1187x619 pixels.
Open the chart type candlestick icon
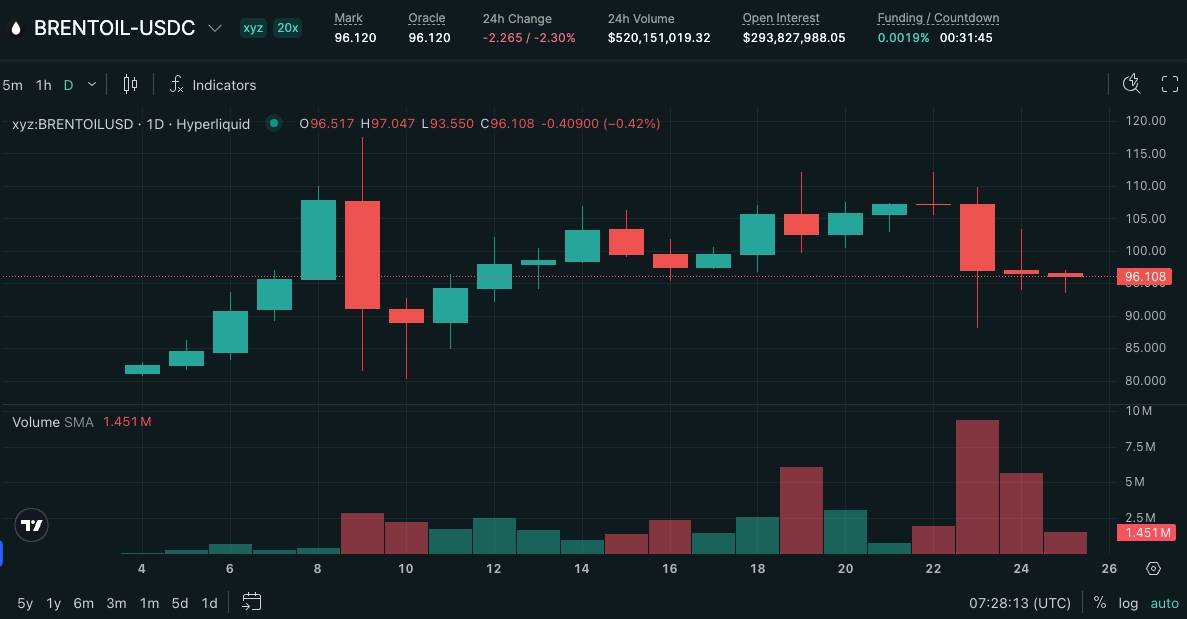[130, 85]
